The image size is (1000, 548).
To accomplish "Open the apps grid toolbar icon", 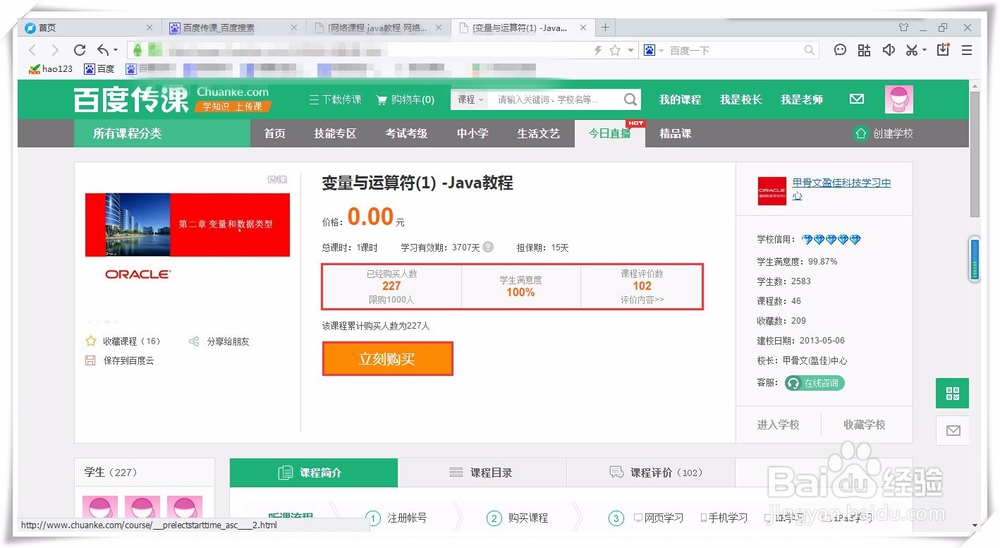I will 864,50.
